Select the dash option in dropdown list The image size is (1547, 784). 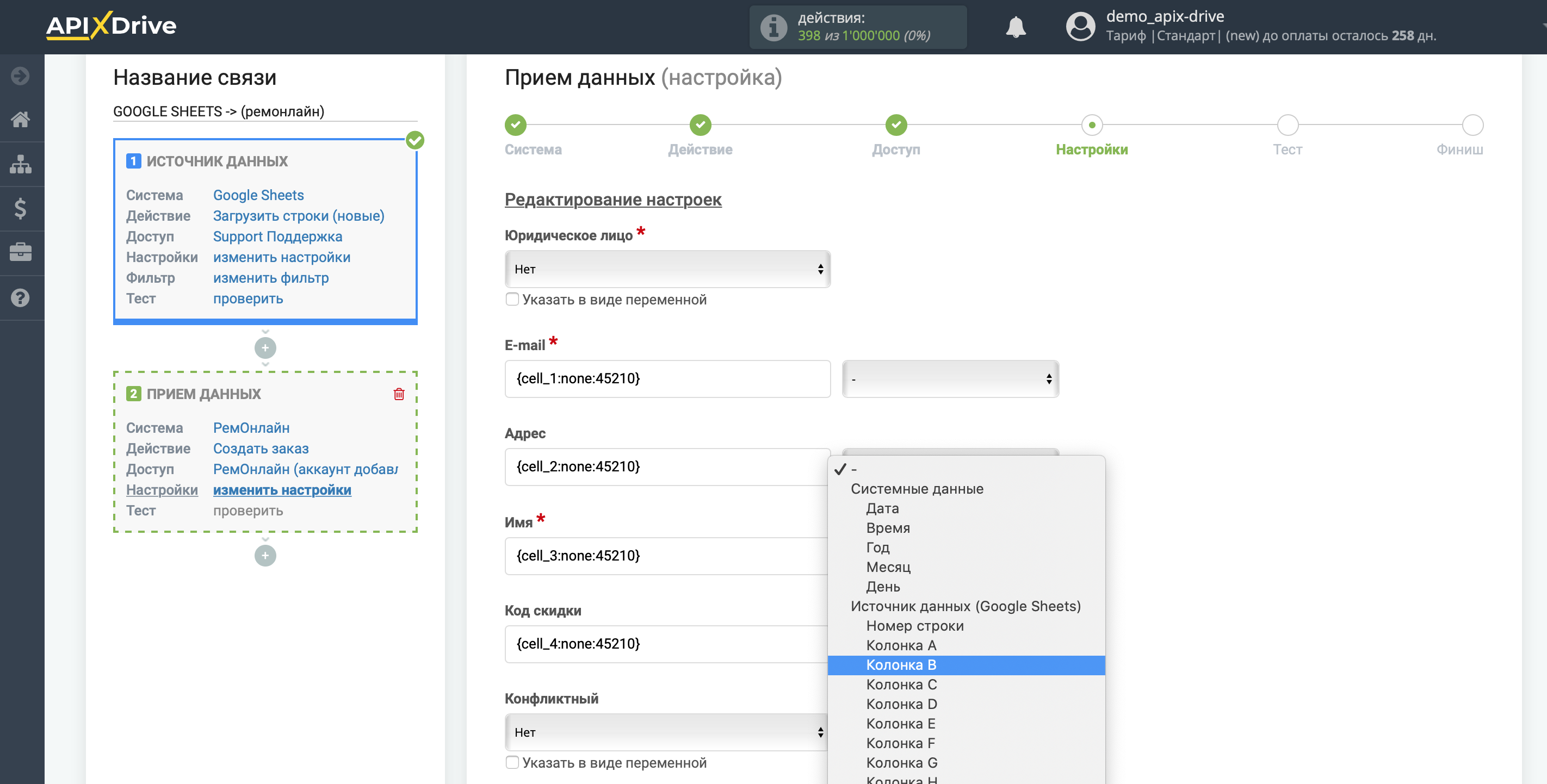tap(966, 469)
